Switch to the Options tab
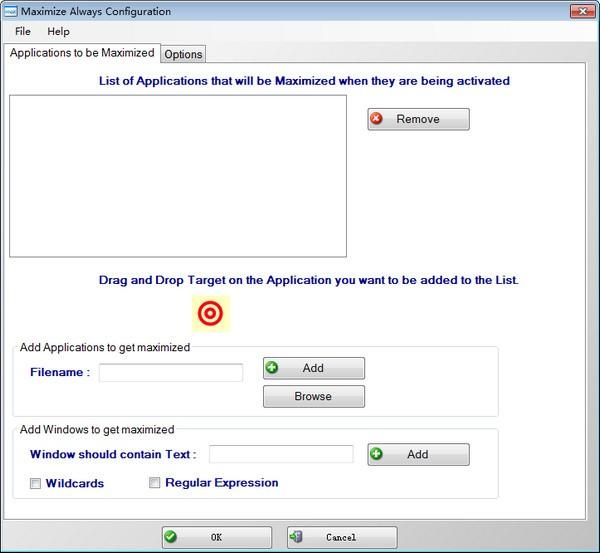 click(183, 54)
